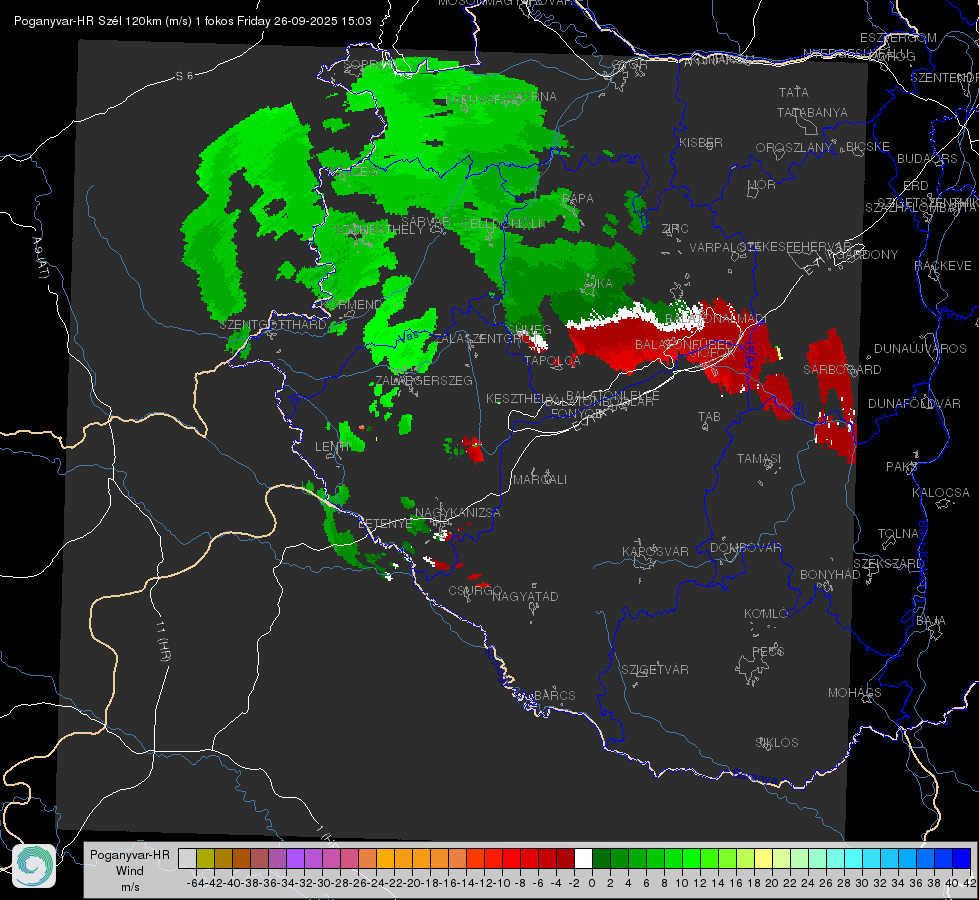Click the 'S 6' road label
This screenshot has width=979, height=900.
pyautogui.click(x=184, y=76)
